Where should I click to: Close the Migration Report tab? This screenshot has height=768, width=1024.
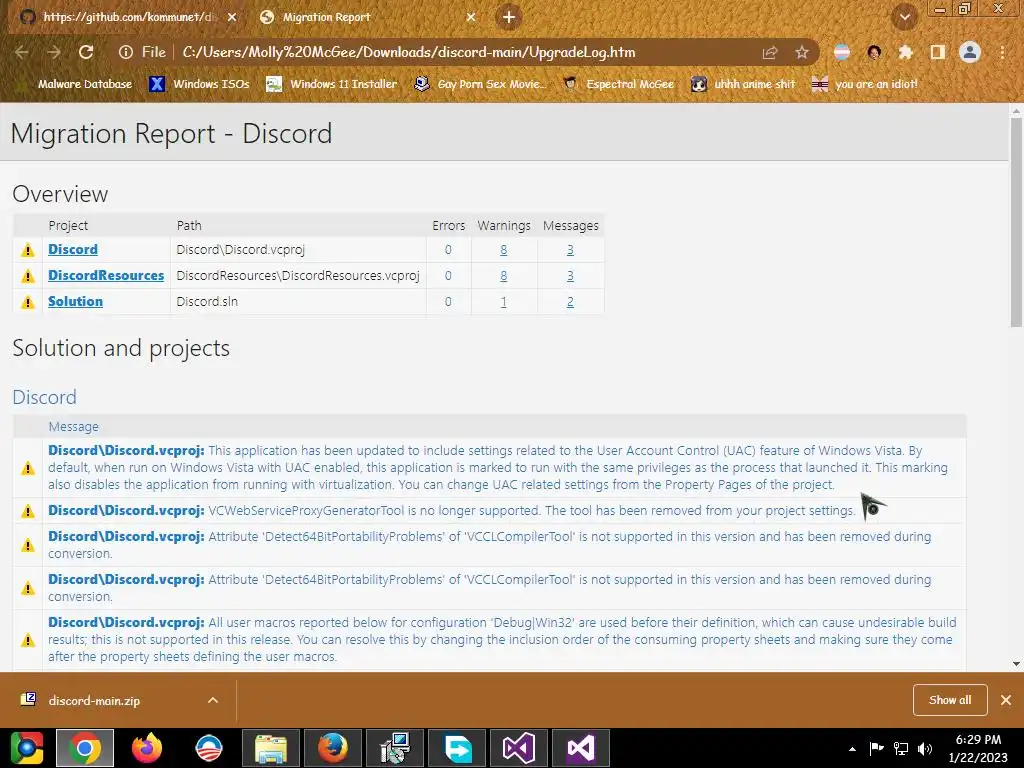tap(471, 18)
